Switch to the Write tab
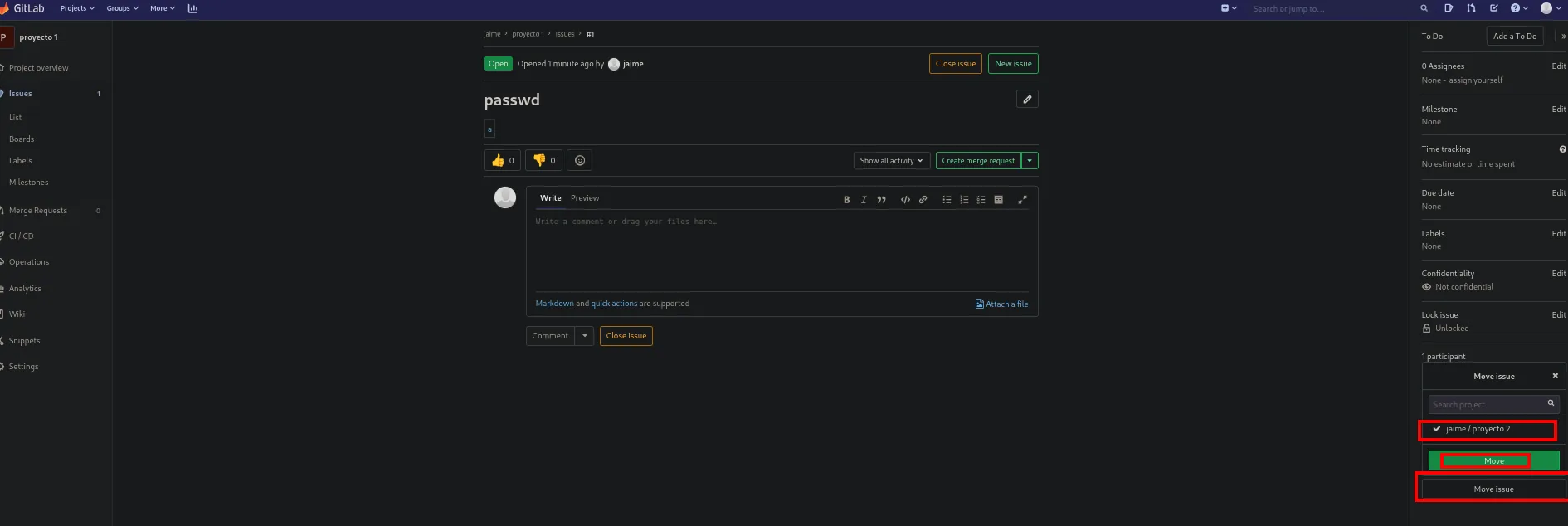Viewport: 1568px width, 526px height. (x=551, y=198)
